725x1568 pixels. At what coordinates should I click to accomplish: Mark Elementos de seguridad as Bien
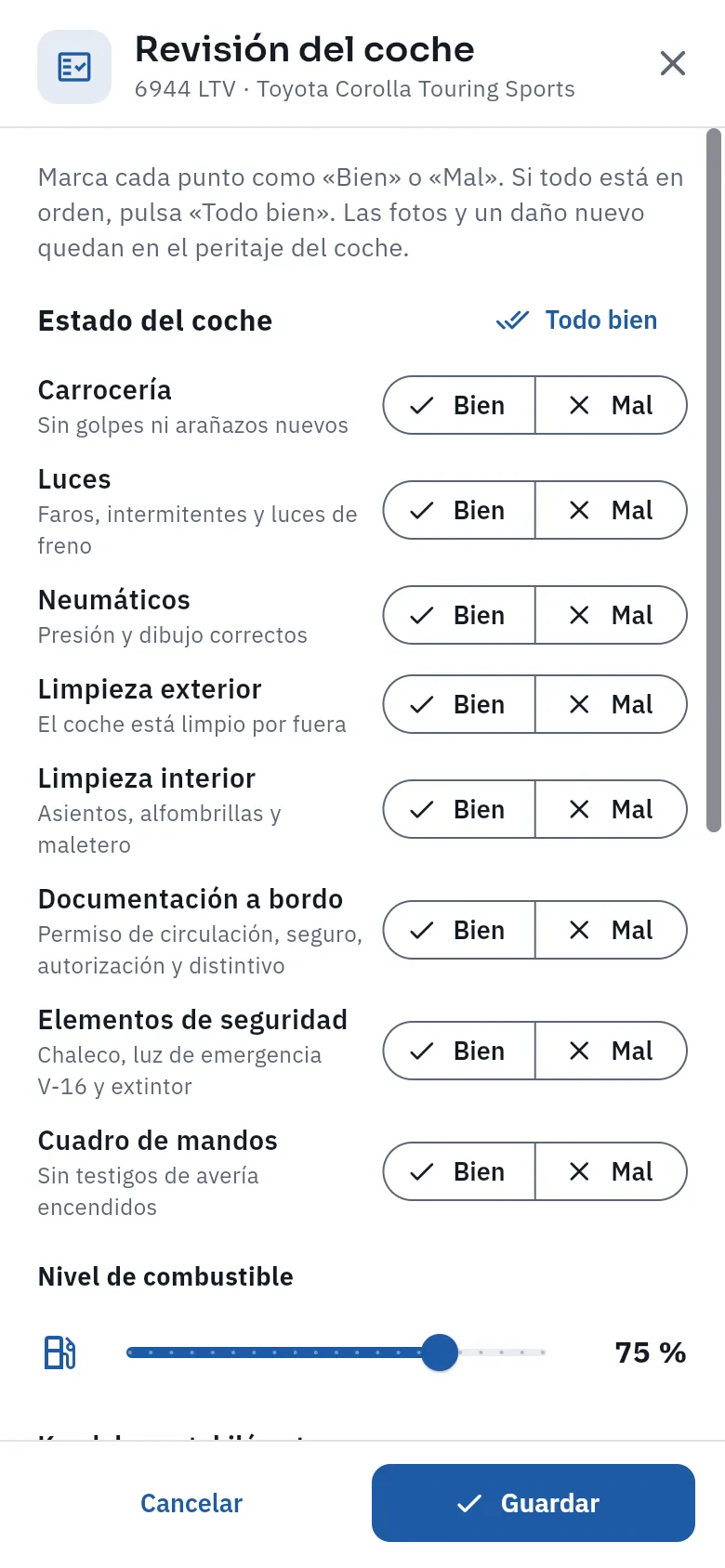click(x=459, y=1051)
